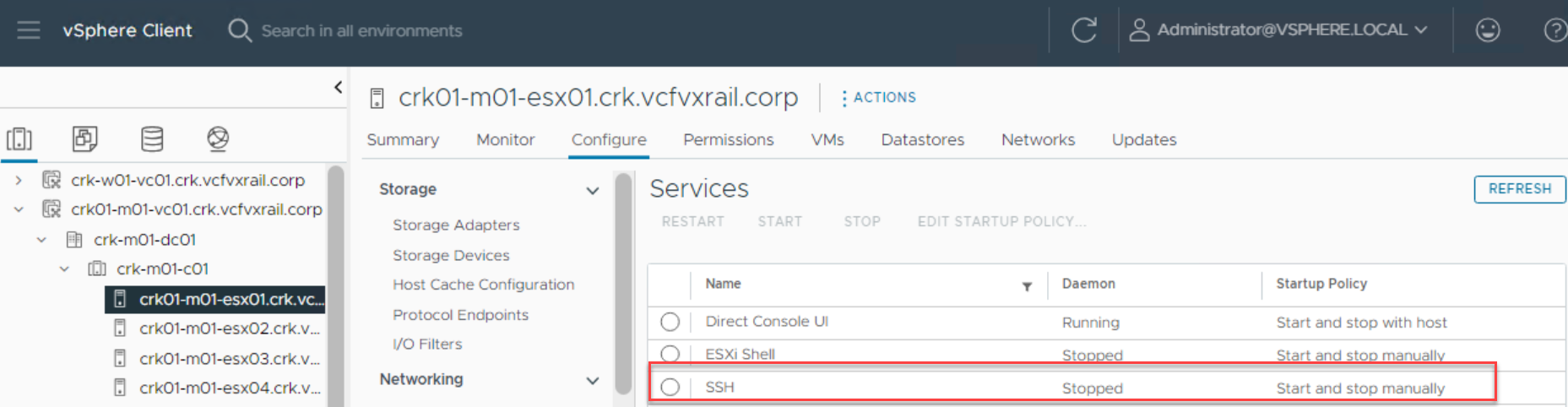Switch to Hosts and Clusters inventory view
This screenshot has height=407, width=1568.
pos(19,138)
